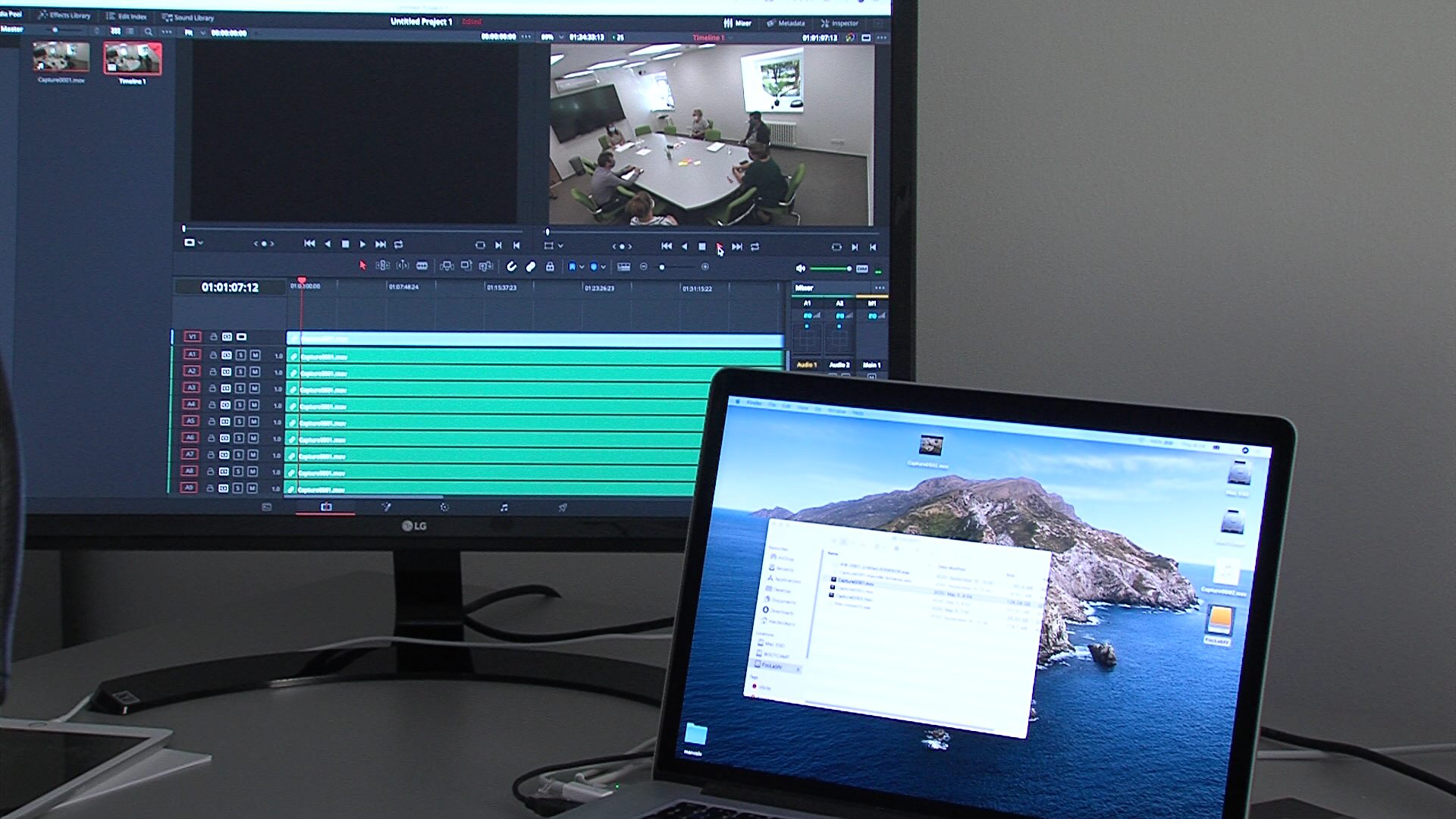Lock the V1 video track
Screen dimensions: 1456x819
tap(214, 337)
